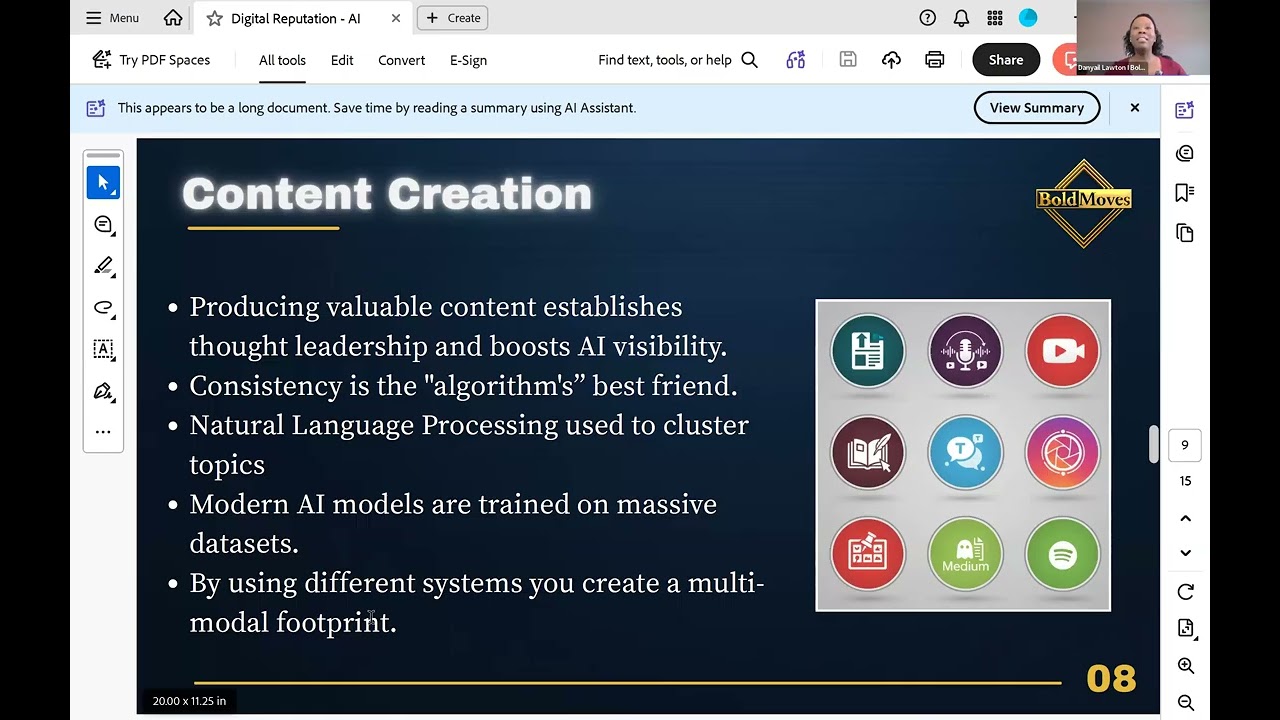Click the text "Consistency is the "algorithm's" best friend."
1280x720 pixels.
[463, 386]
